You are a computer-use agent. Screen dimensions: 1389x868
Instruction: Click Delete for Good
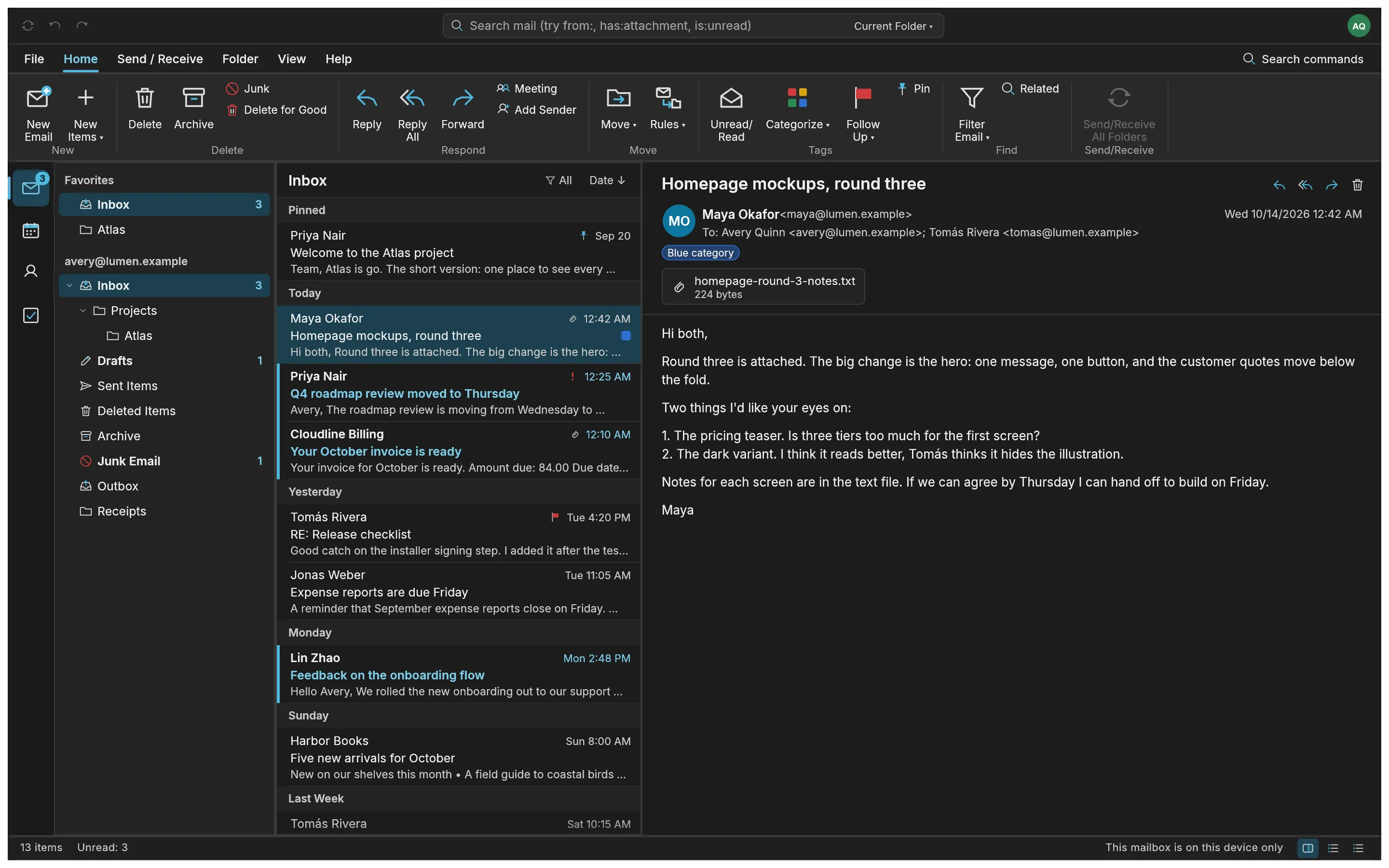[277, 109]
